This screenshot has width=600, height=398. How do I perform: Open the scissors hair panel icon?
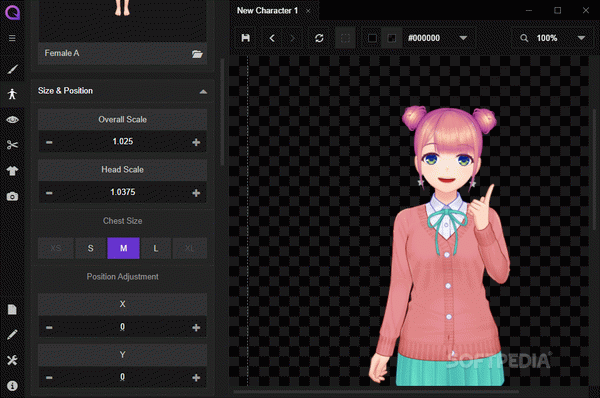tap(12, 145)
